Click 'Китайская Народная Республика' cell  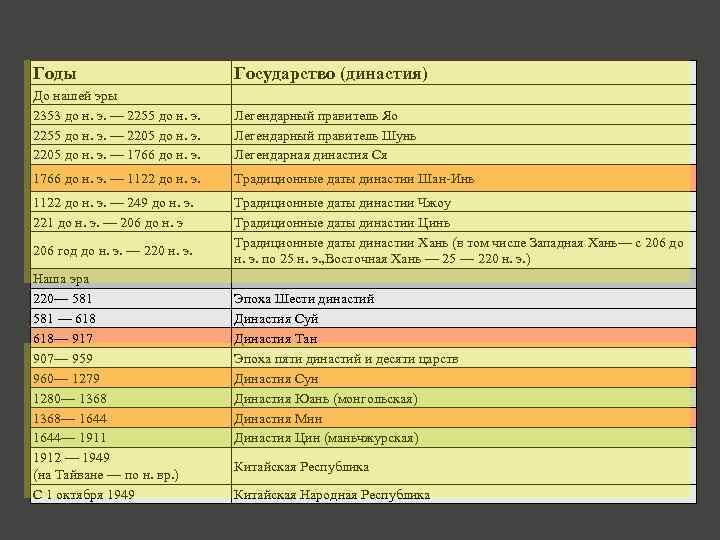464,494
